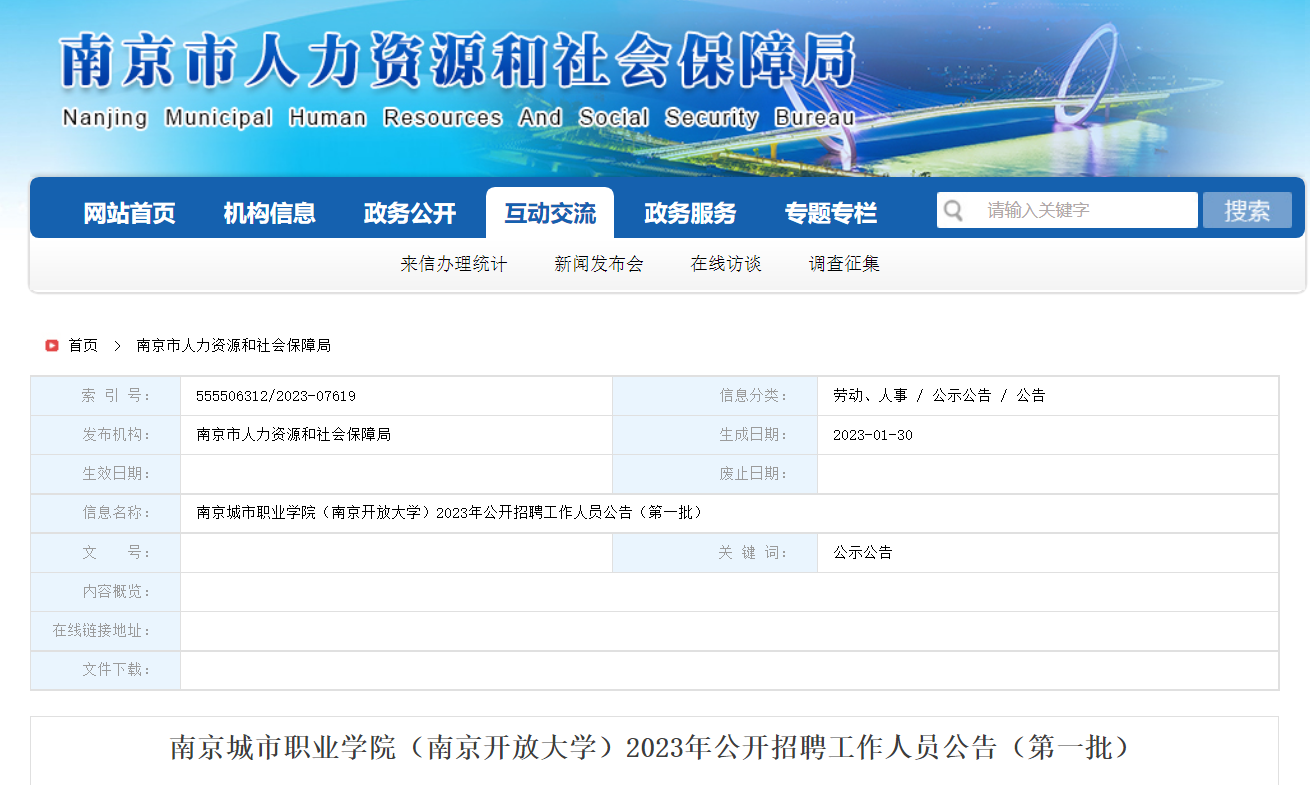Click the red home breadcrumb icon
This screenshot has height=785, width=1310.
[x=52, y=345]
